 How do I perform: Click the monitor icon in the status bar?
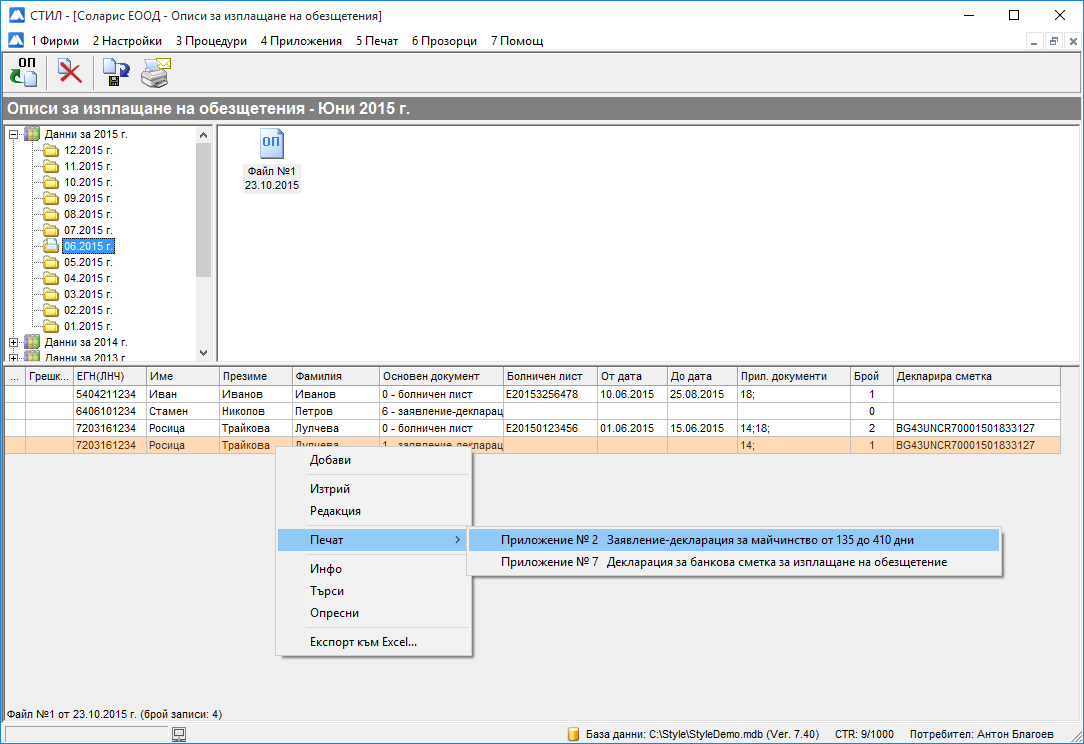point(179,734)
